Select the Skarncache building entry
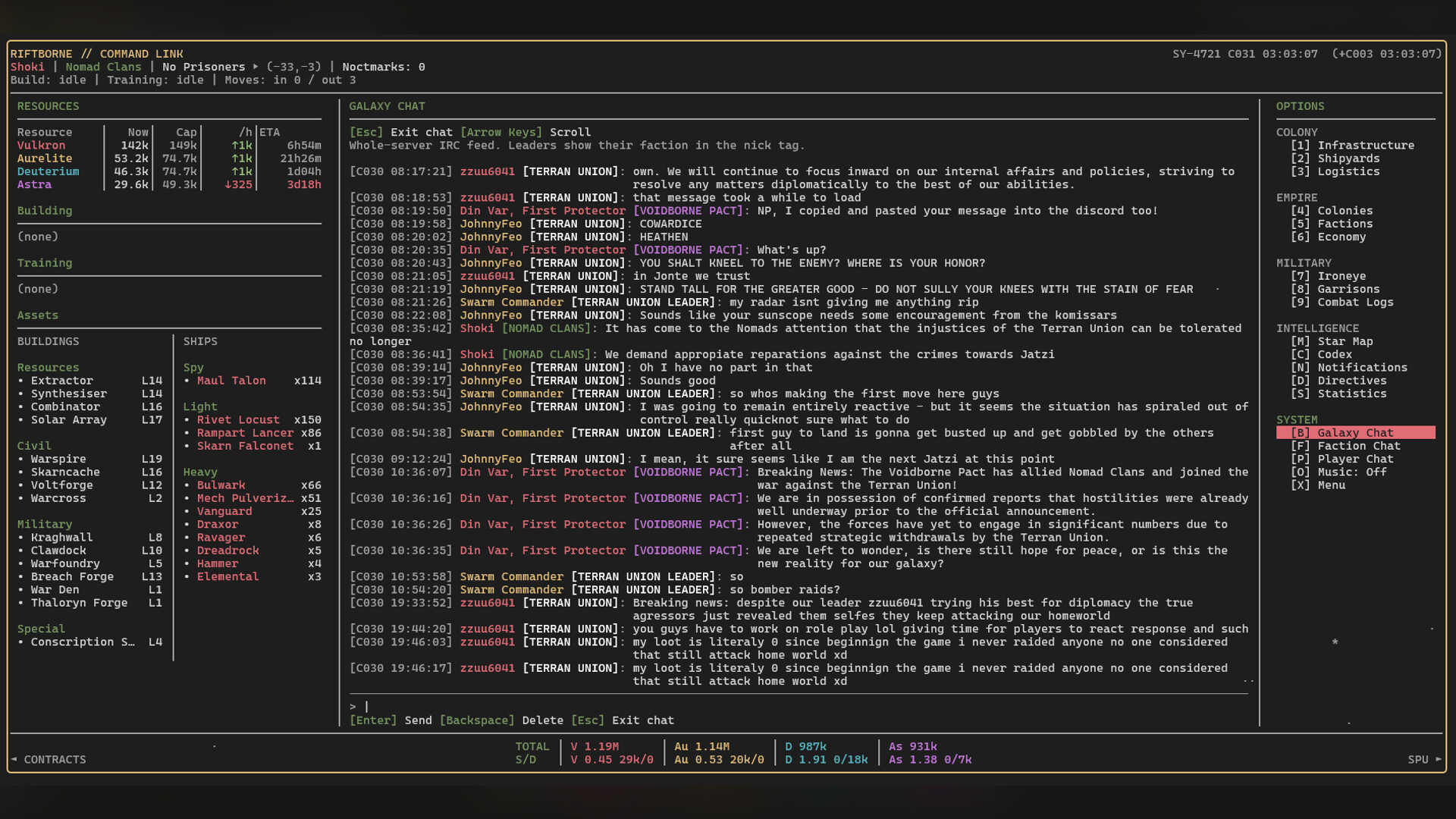 [x=90, y=472]
